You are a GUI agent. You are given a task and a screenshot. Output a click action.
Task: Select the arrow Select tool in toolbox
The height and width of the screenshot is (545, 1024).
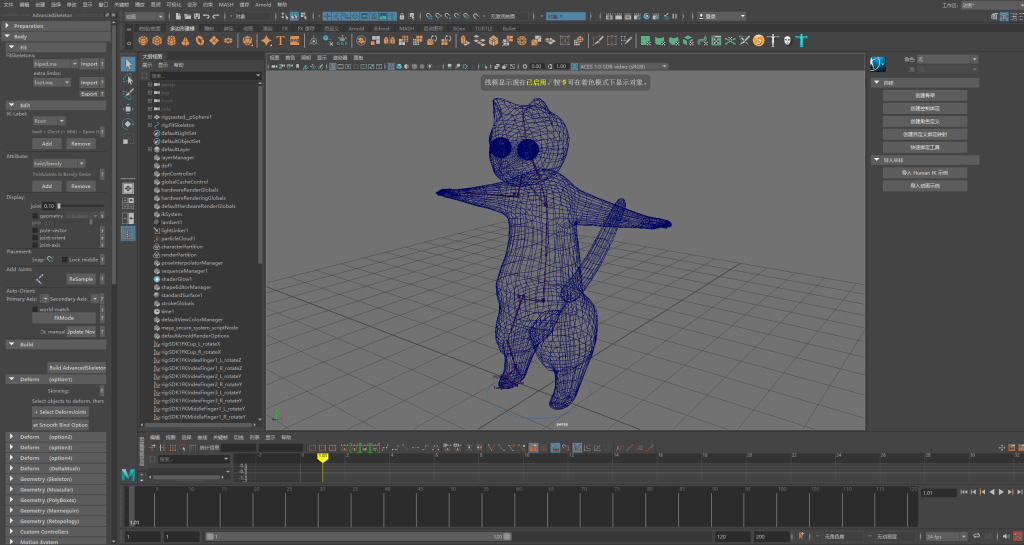coord(128,64)
